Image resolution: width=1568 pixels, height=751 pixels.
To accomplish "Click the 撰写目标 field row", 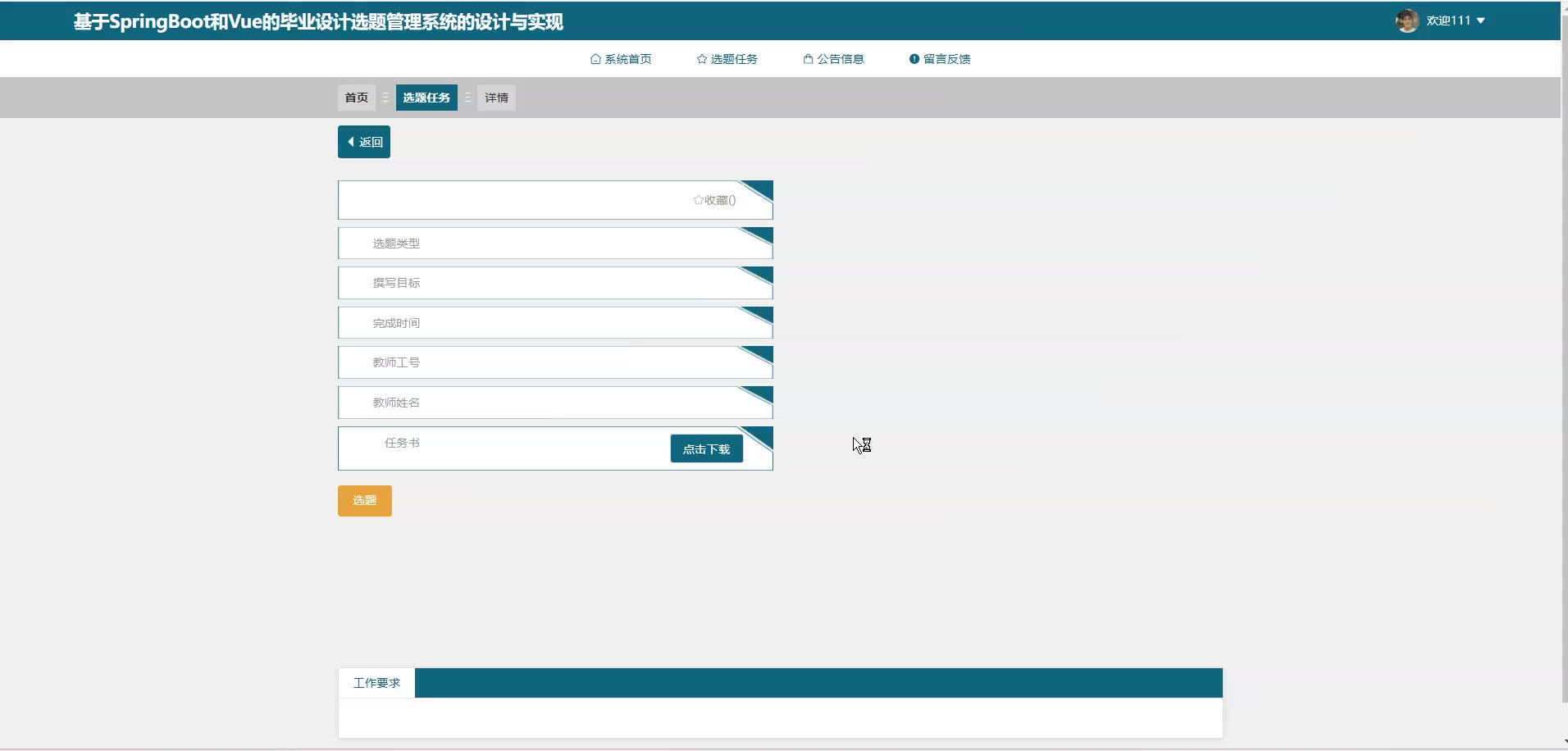I will pyautogui.click(x=555, y=283).
